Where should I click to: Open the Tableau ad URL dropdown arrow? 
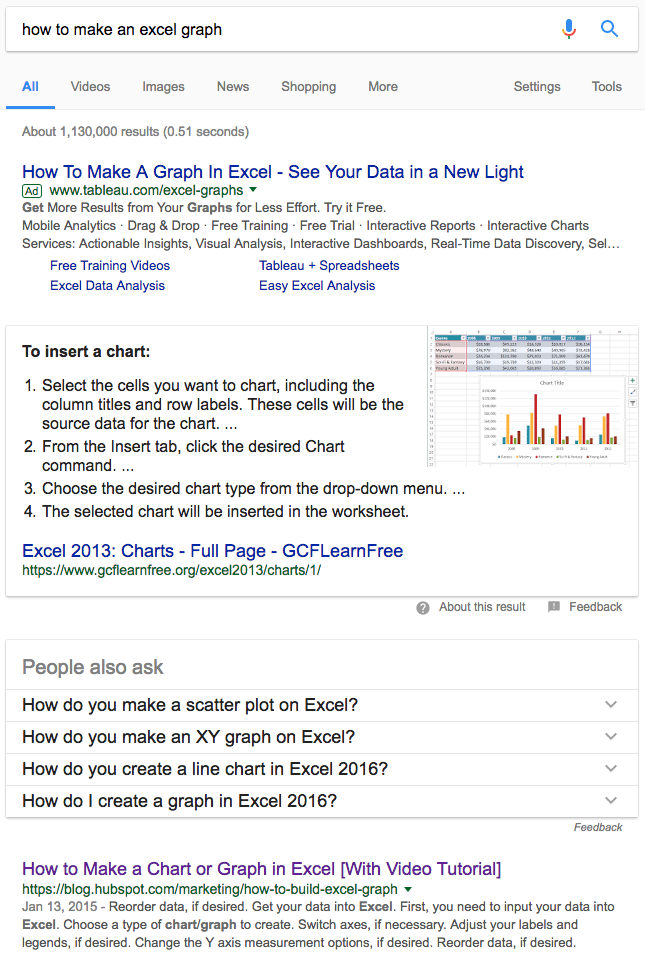[x=253, y=190]
